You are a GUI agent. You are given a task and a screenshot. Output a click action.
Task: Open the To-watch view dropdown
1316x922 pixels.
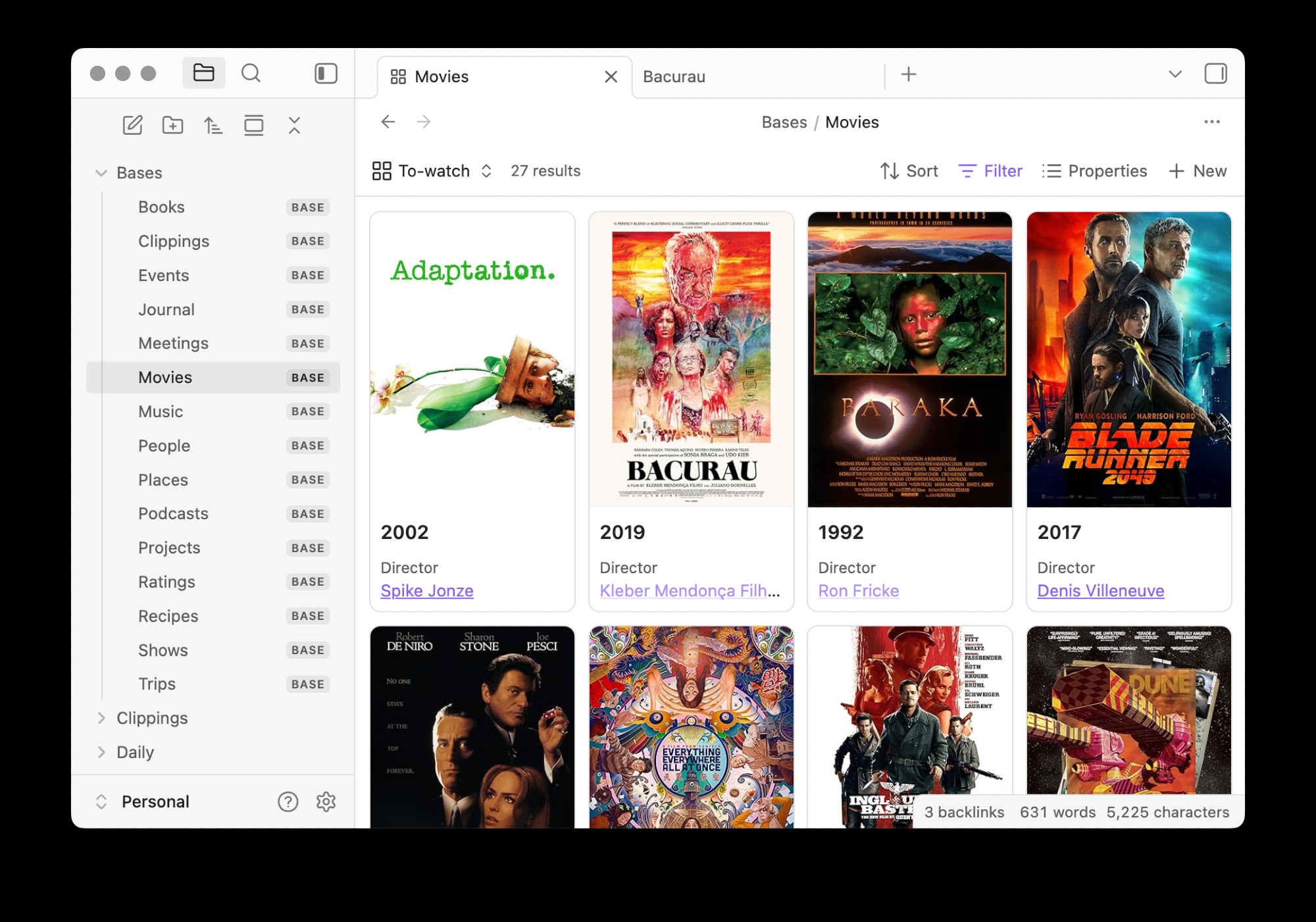(432, 171)
